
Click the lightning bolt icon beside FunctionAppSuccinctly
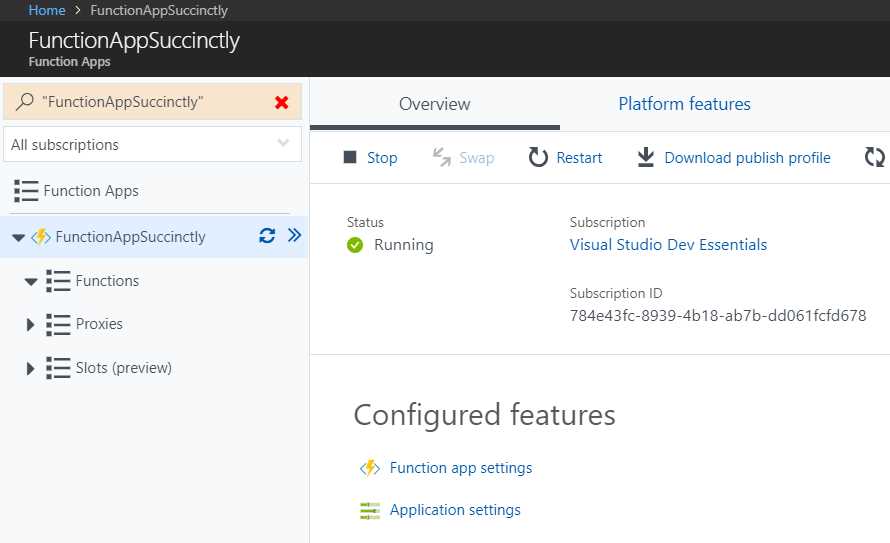(x=41, y=237)
